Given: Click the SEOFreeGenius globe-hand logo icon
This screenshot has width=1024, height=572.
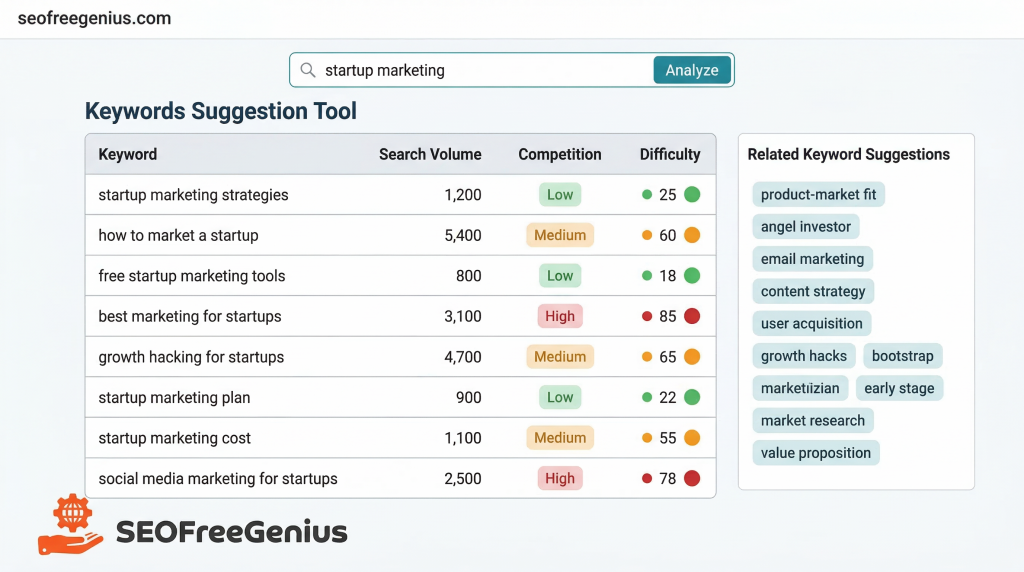Looking at the screenshot, I should pos(71,525).
